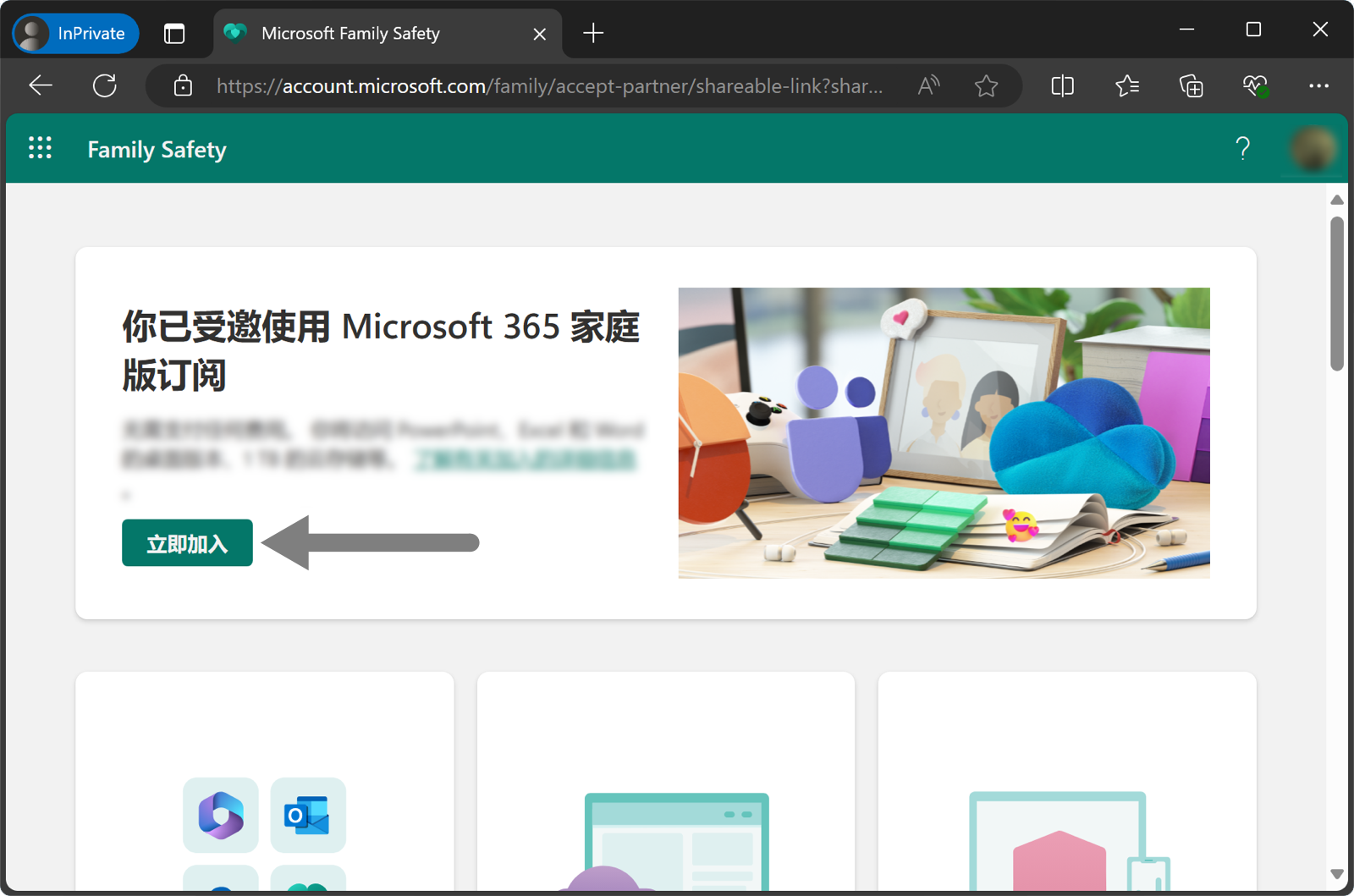Click the page scrollbar up arrow
This screenshot has height=896, width=1354.
[x=1337, y=200]
